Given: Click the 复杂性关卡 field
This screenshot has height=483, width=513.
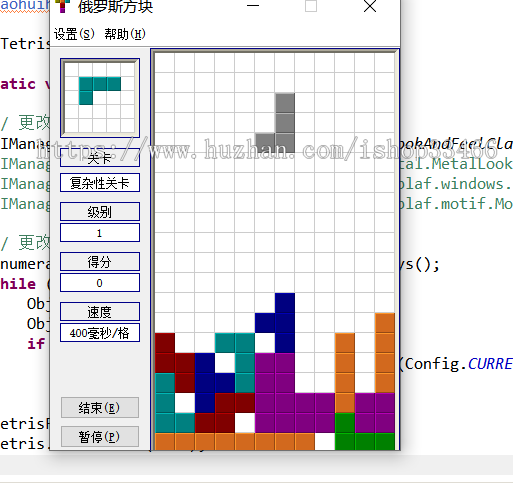Looking at the screenshot, I should point(100,183).
